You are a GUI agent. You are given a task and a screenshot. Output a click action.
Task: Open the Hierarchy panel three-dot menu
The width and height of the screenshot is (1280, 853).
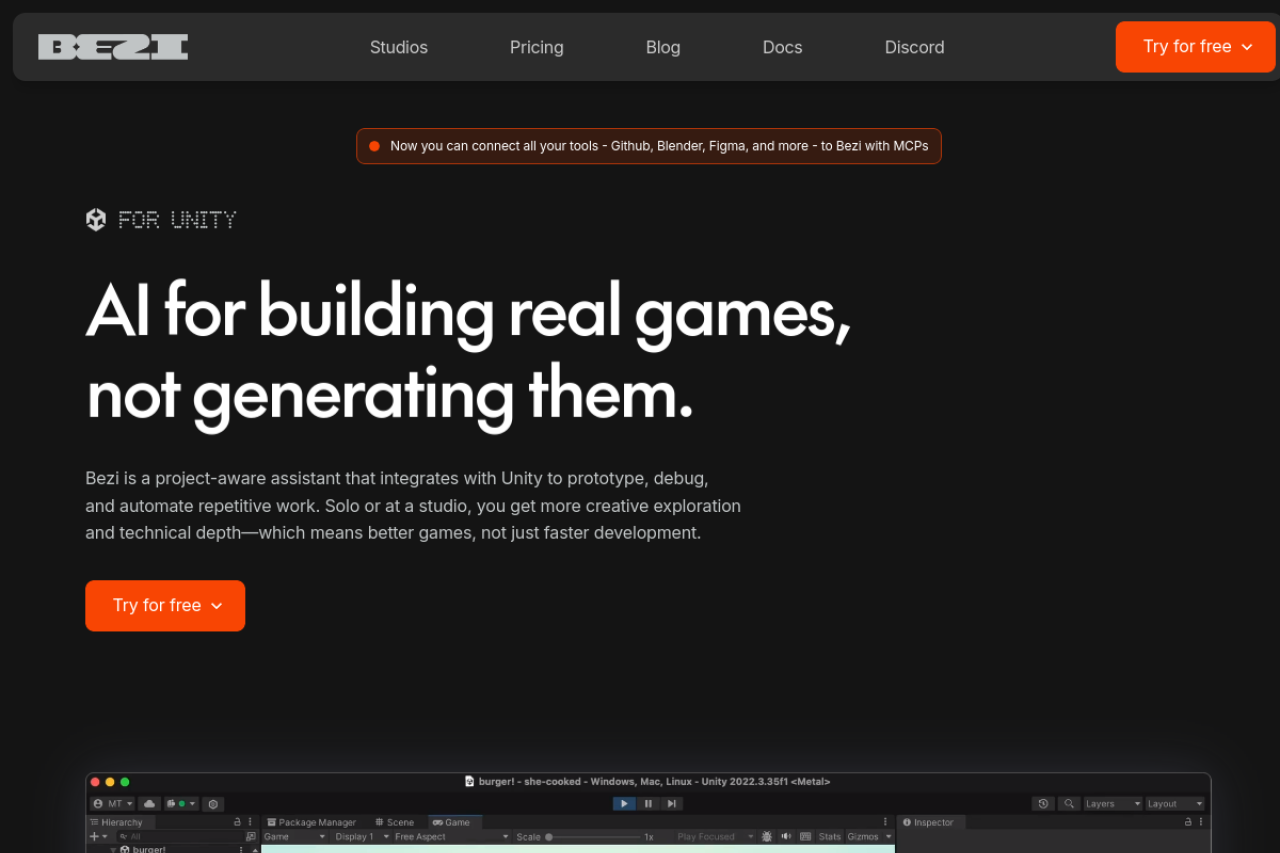click(x=250, y=822)
